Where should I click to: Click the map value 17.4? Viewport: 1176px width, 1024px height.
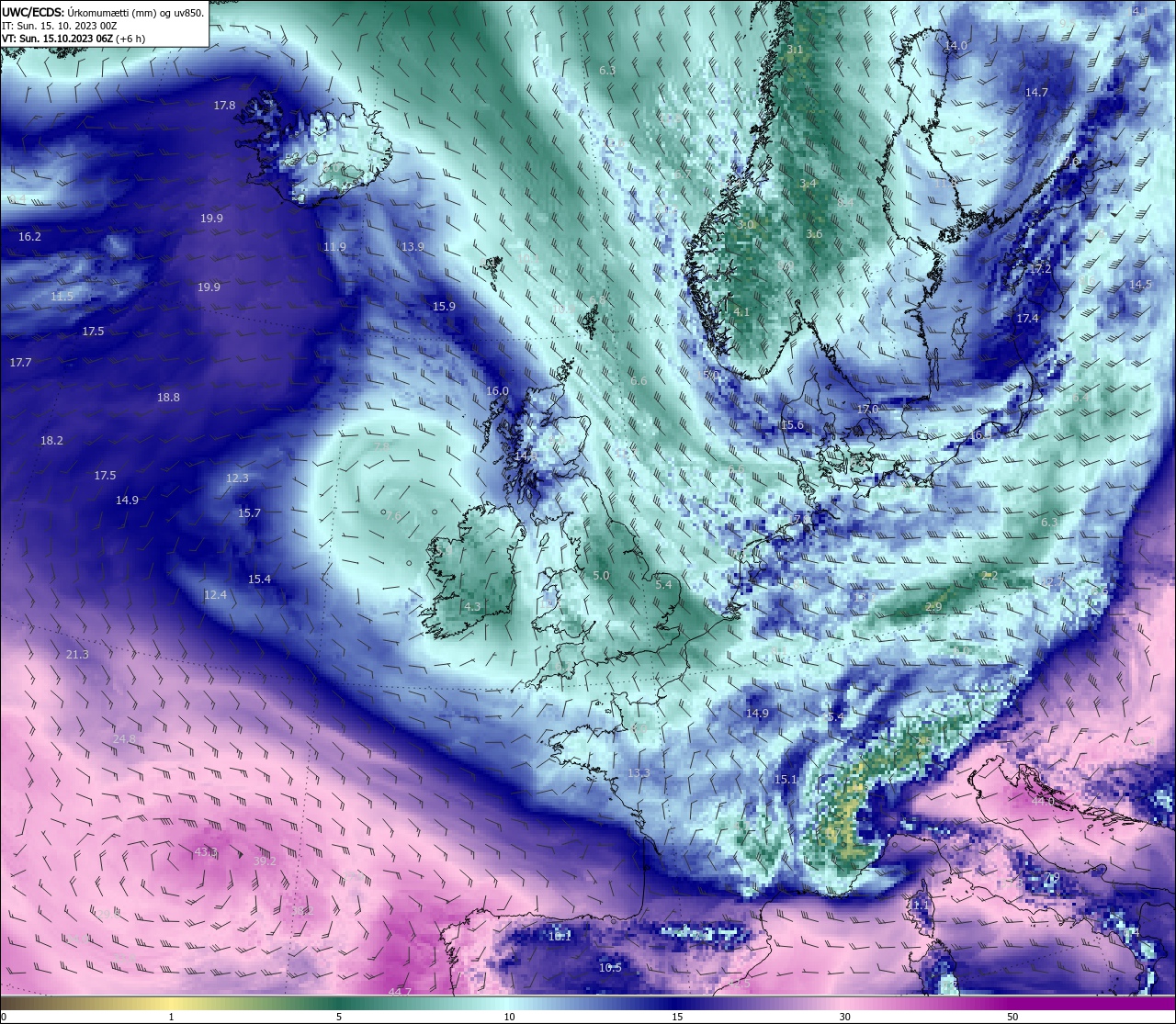click(1027, 319)
